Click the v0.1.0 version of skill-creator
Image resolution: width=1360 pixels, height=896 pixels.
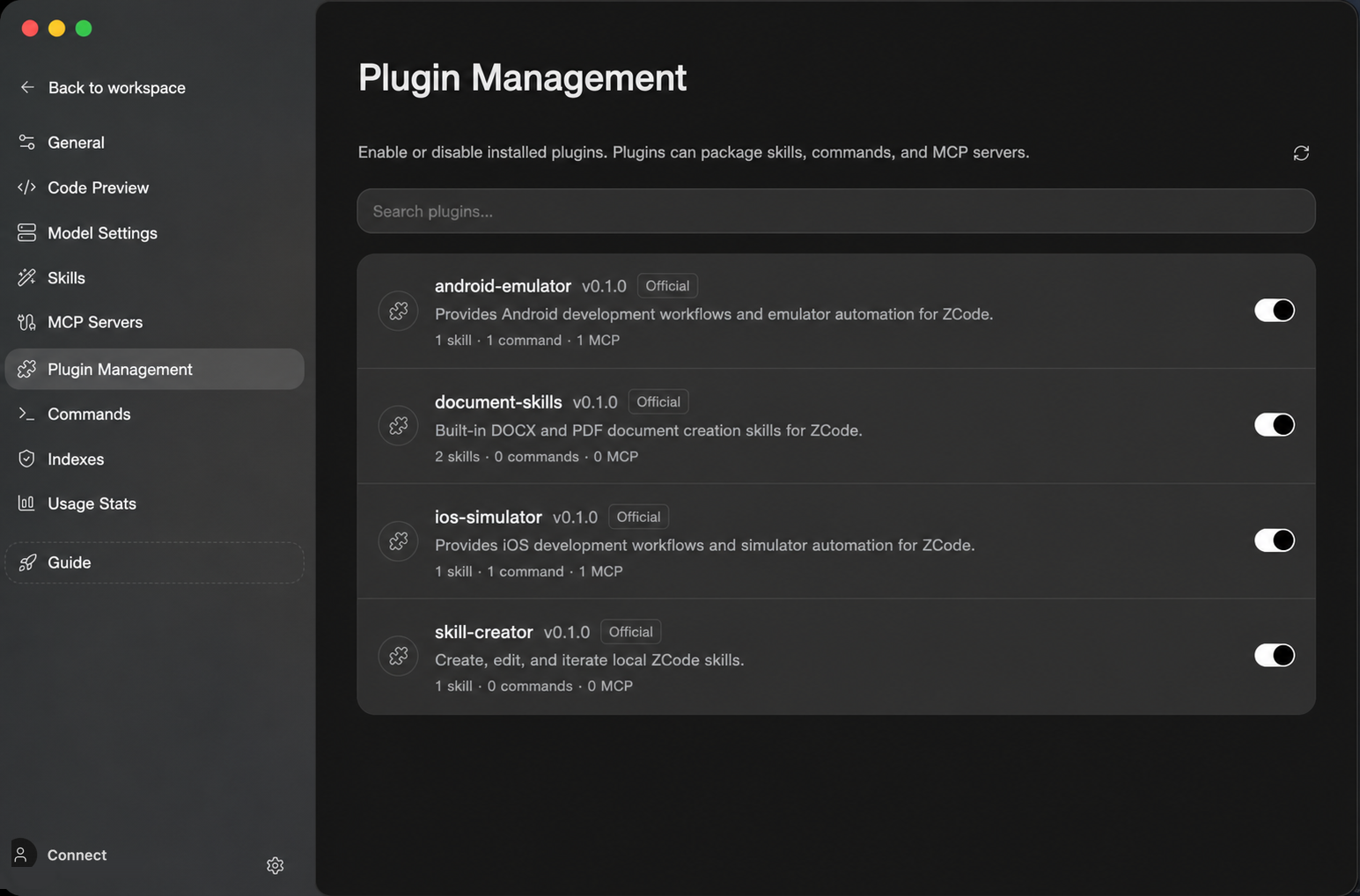(567, 633)
